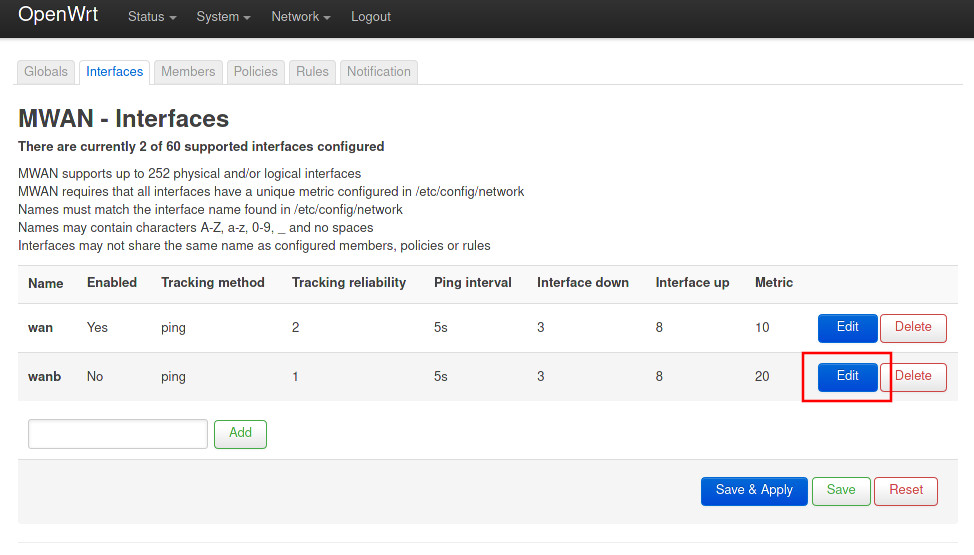Viewport: 974px width, 555px height.
Task: Switch to the Rules tab
Action: (312, 72)
